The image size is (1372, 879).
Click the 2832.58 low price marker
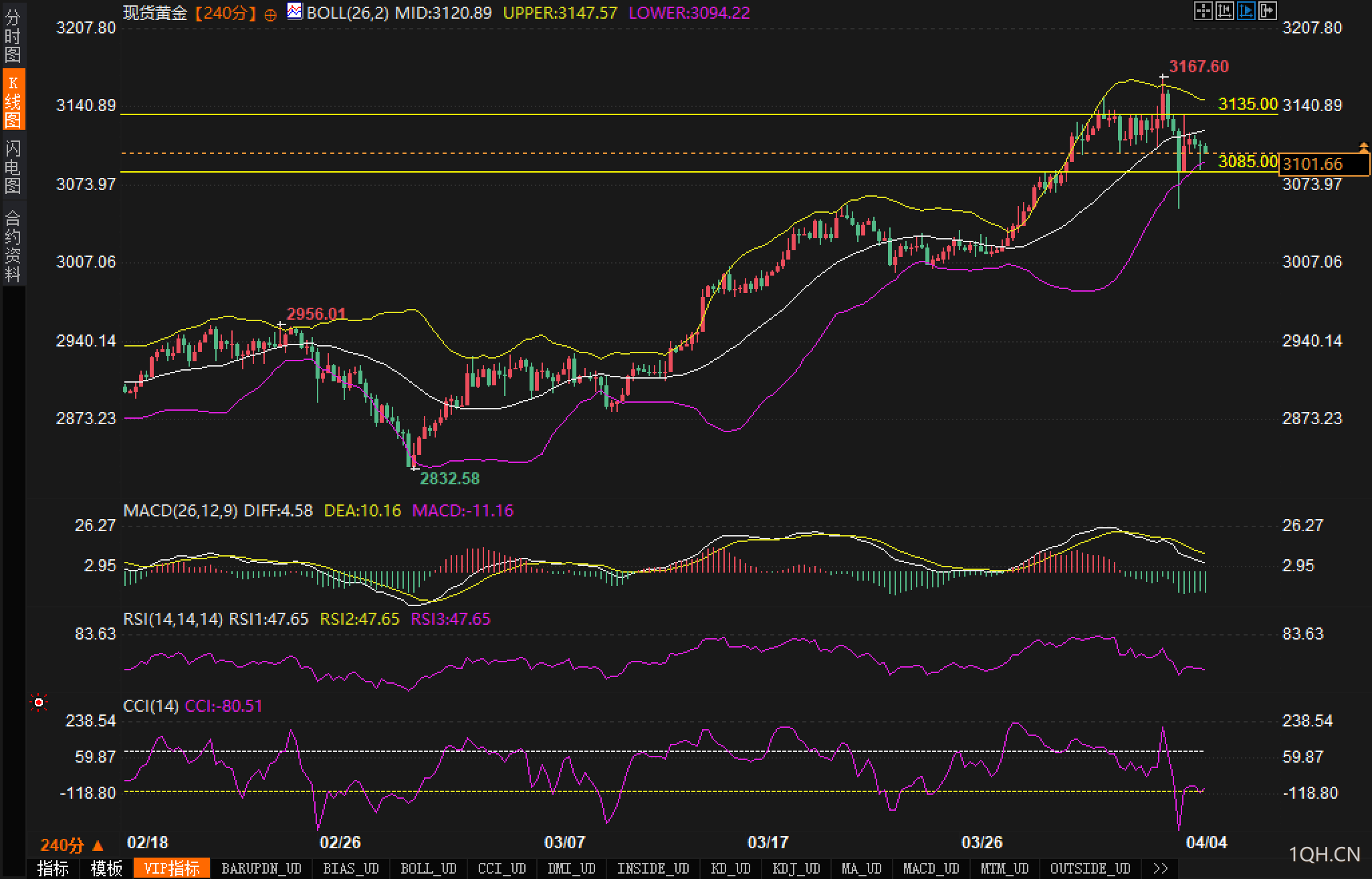[449, 478]
